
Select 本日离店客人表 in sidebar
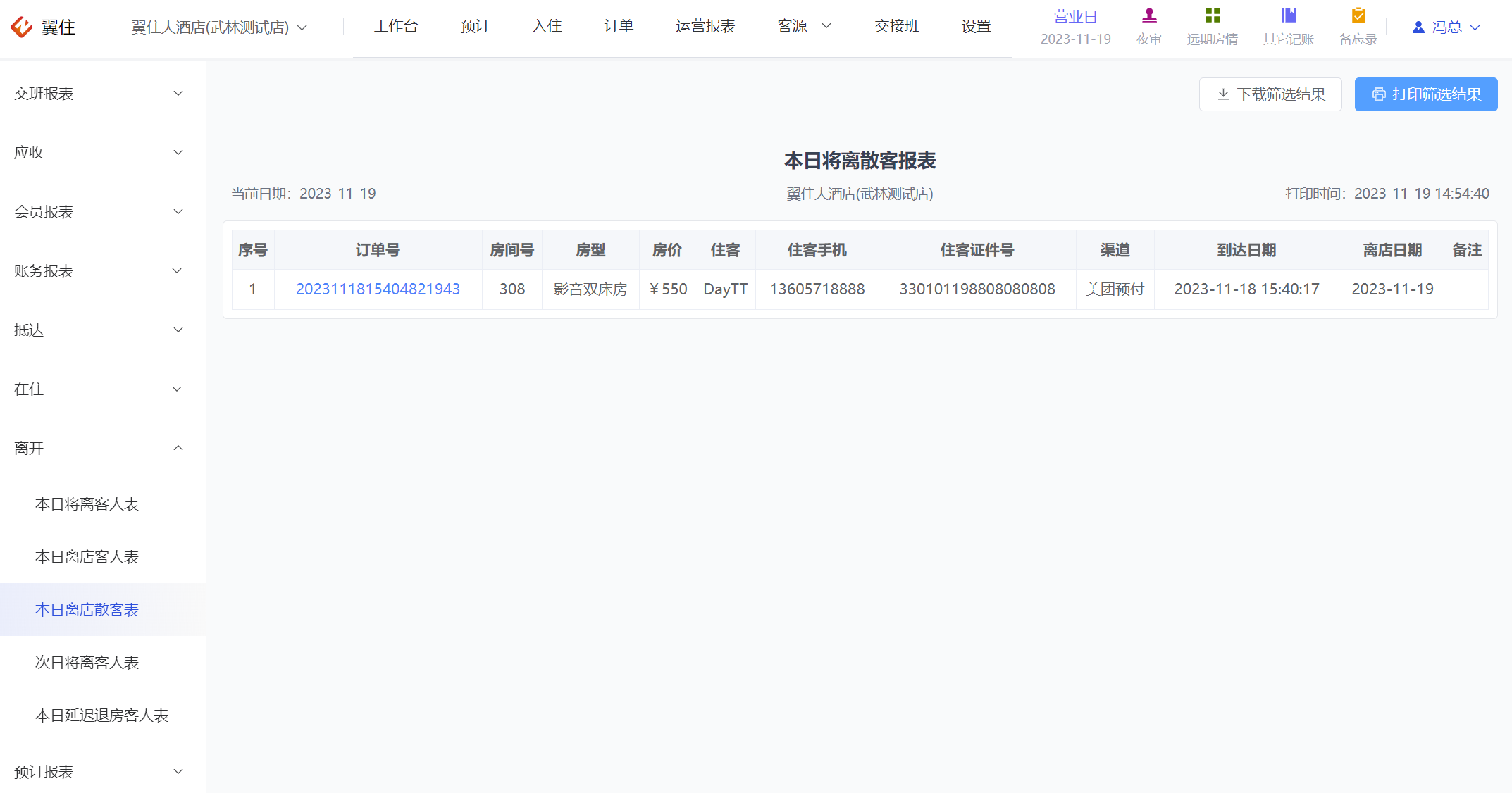point(103,557)
